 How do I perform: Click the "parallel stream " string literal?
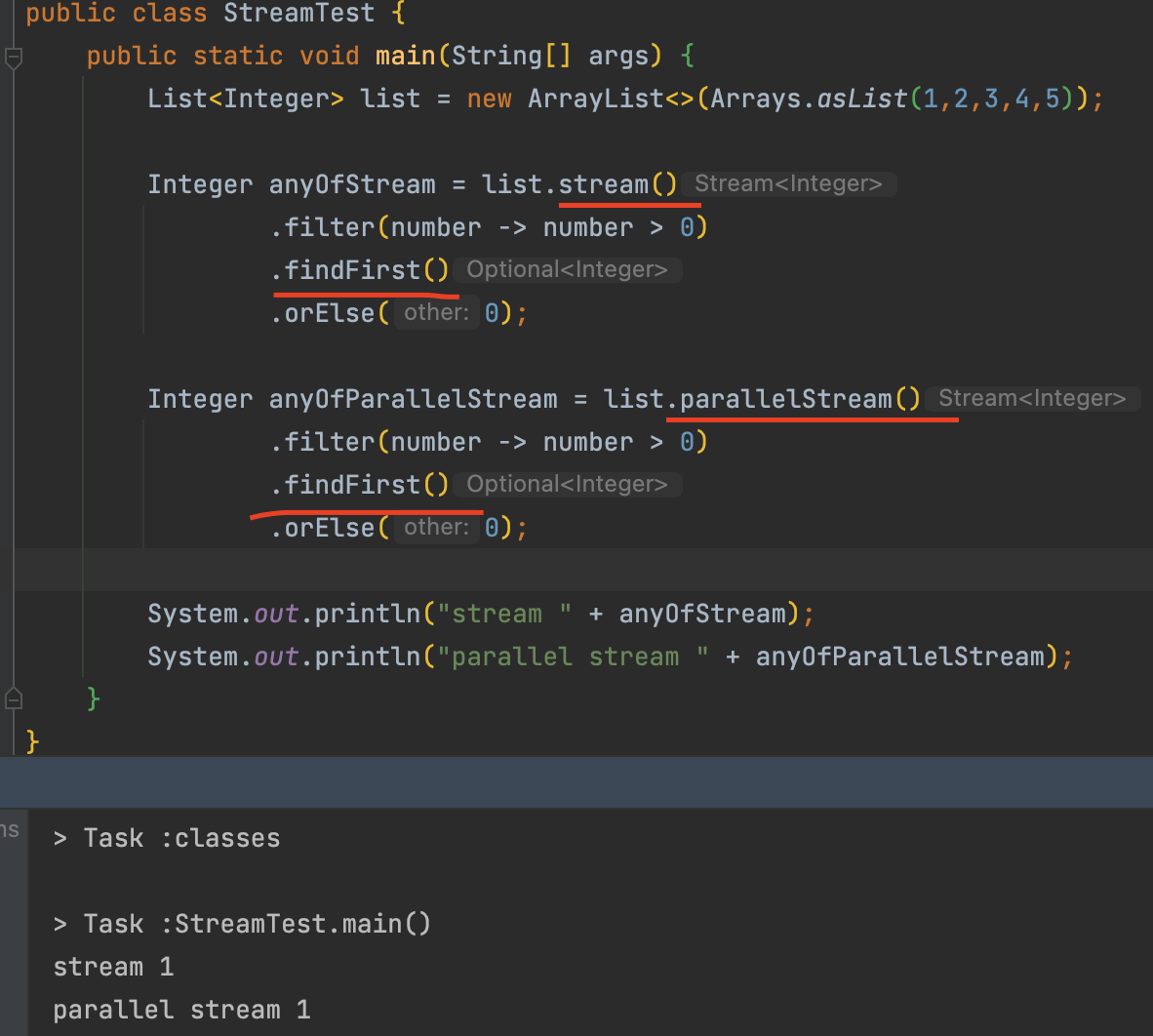click(x=573, y=657)
